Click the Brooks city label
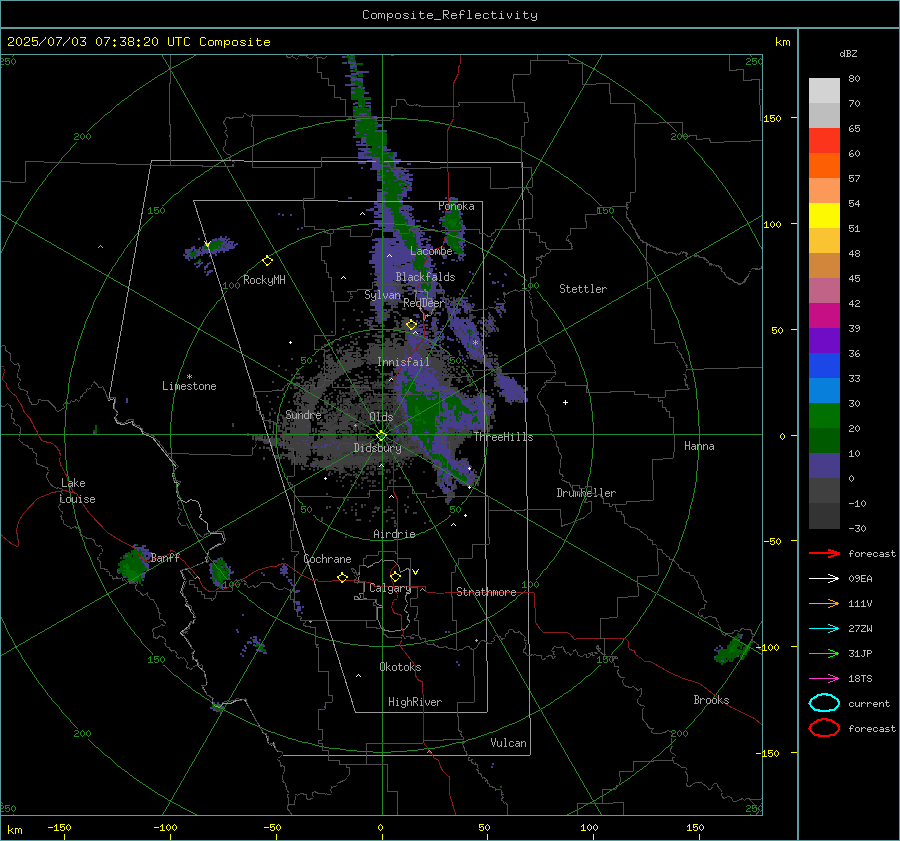This screenshot has height=841, width=900. 711,700
